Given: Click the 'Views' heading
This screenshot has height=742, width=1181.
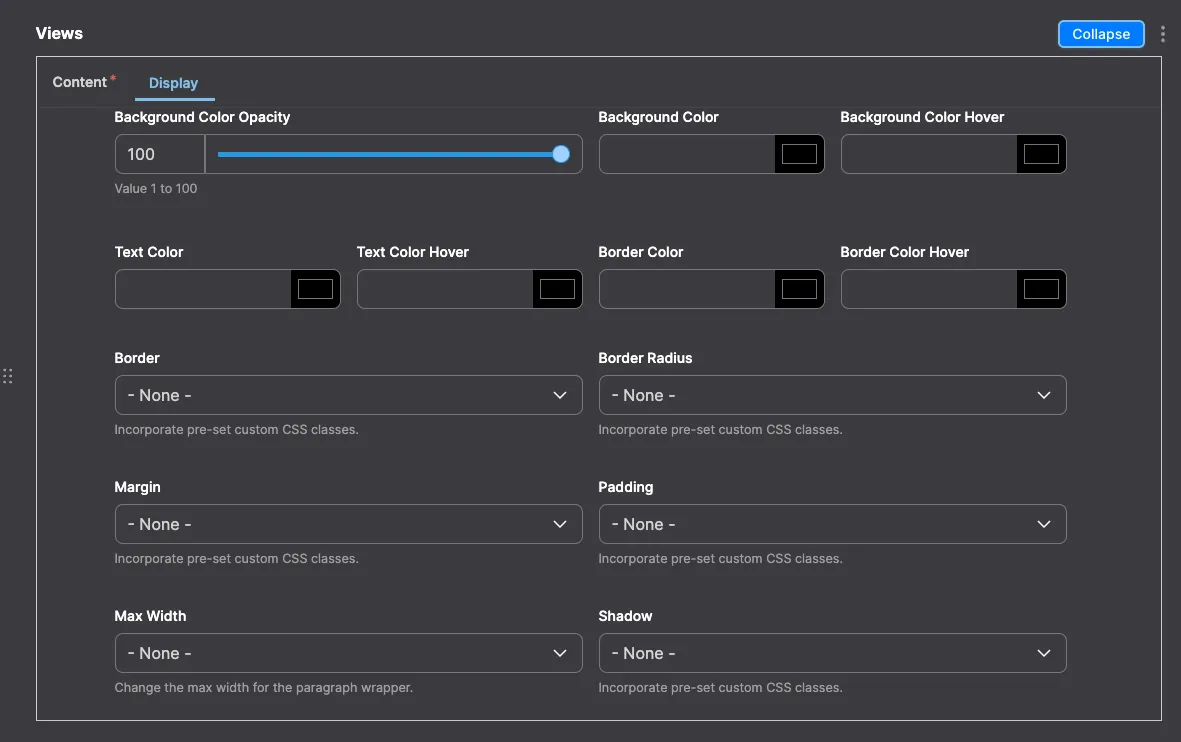Looking at the screenshot, I should tap(60, 33).
